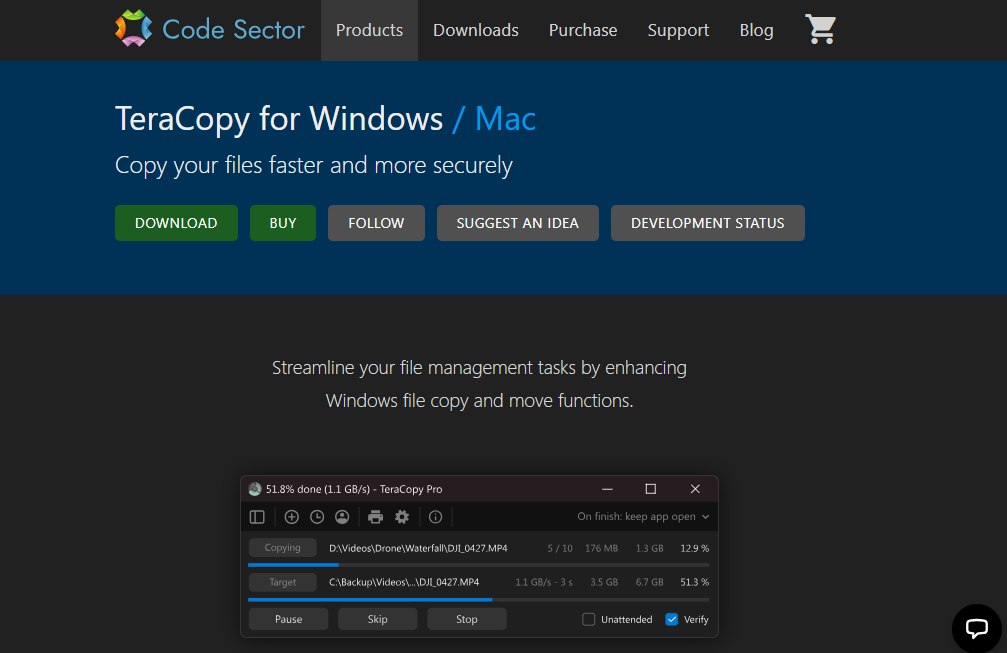Click the '1.3 GB' file size value
This screenshot has height=653, width=1007.
649,548
